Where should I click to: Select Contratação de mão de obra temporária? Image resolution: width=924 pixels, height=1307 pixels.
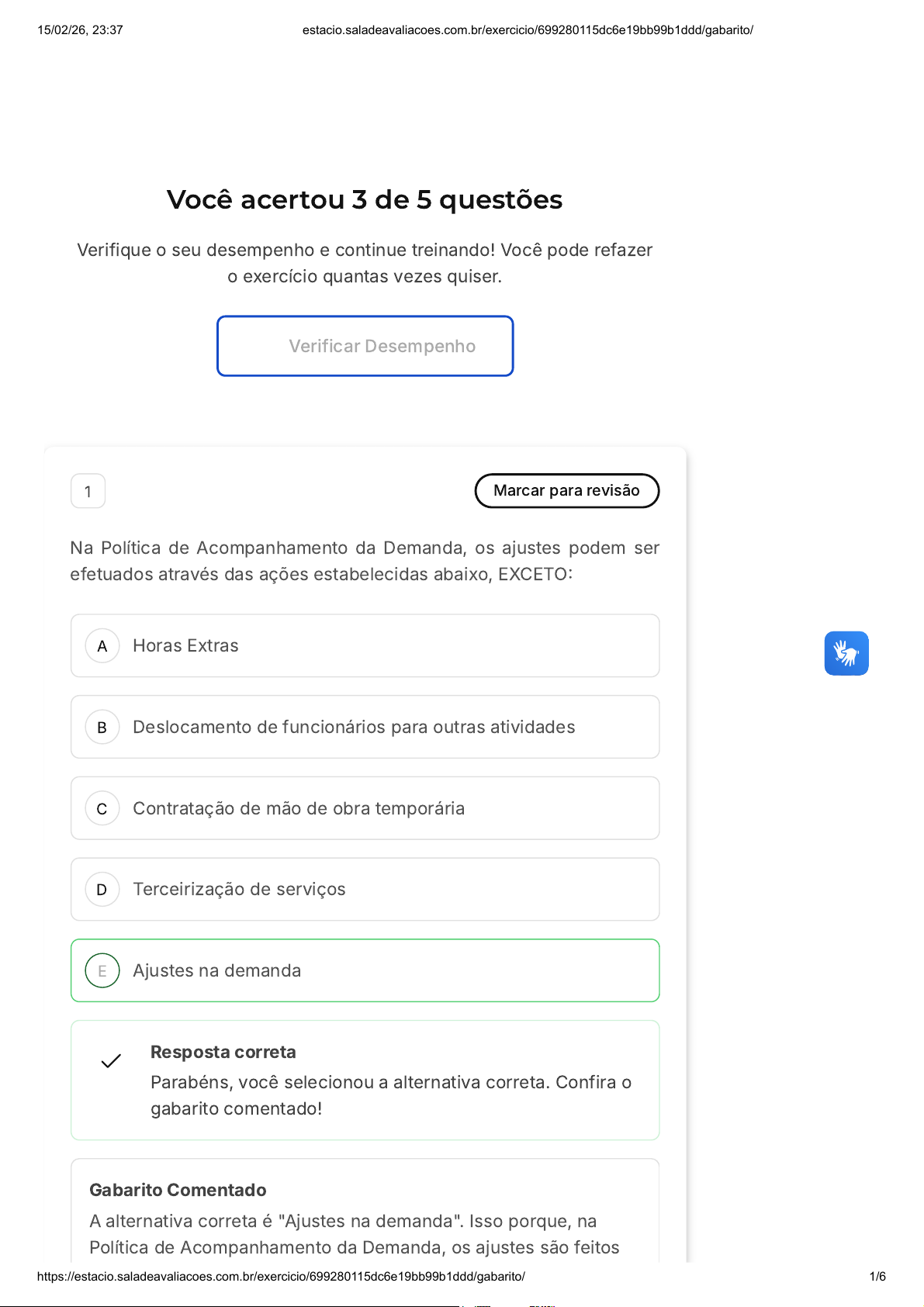(299, 809)
